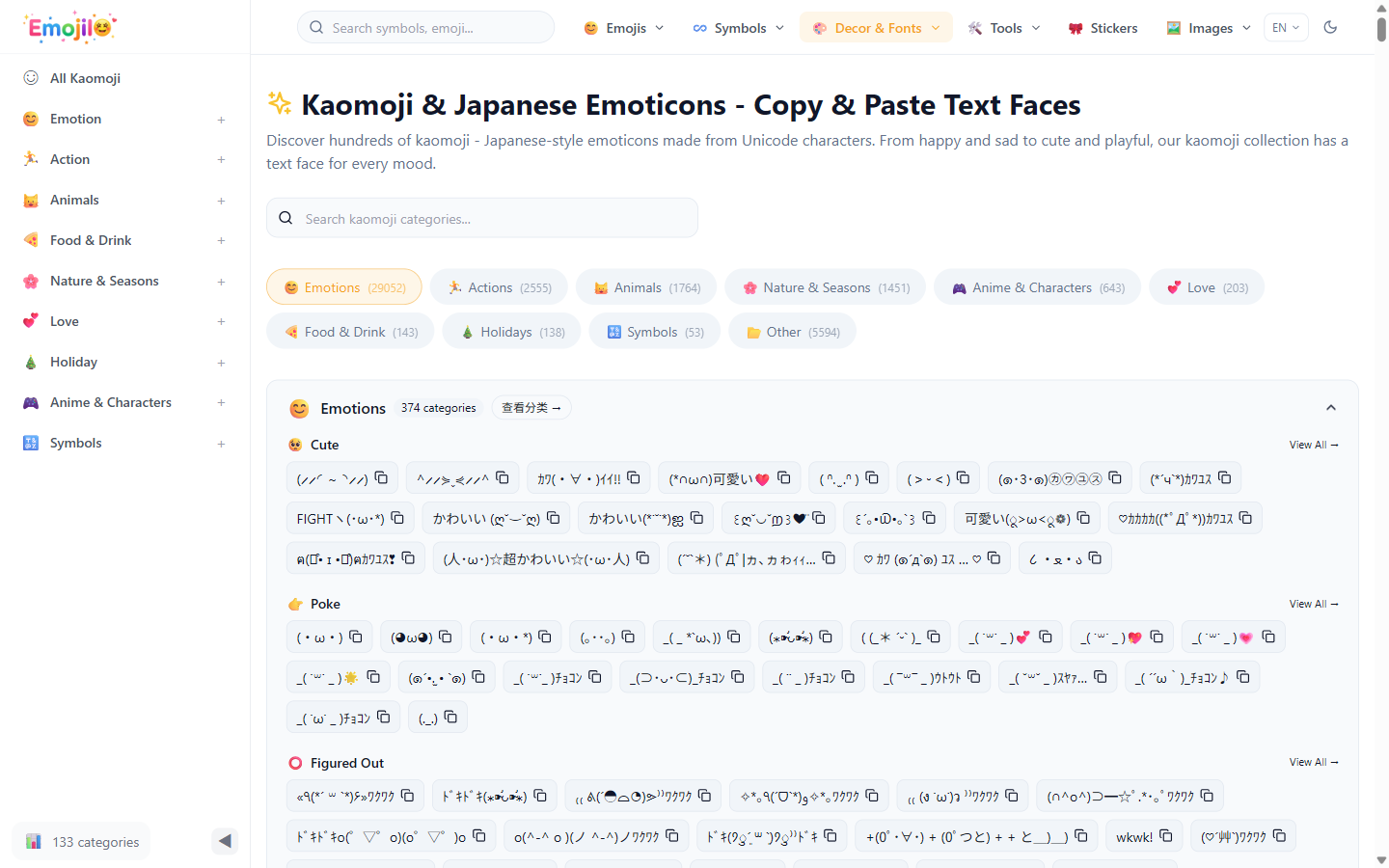Open the Emojis dropdown menu
Screen dimensions: 1389x868
coord(624,28)
